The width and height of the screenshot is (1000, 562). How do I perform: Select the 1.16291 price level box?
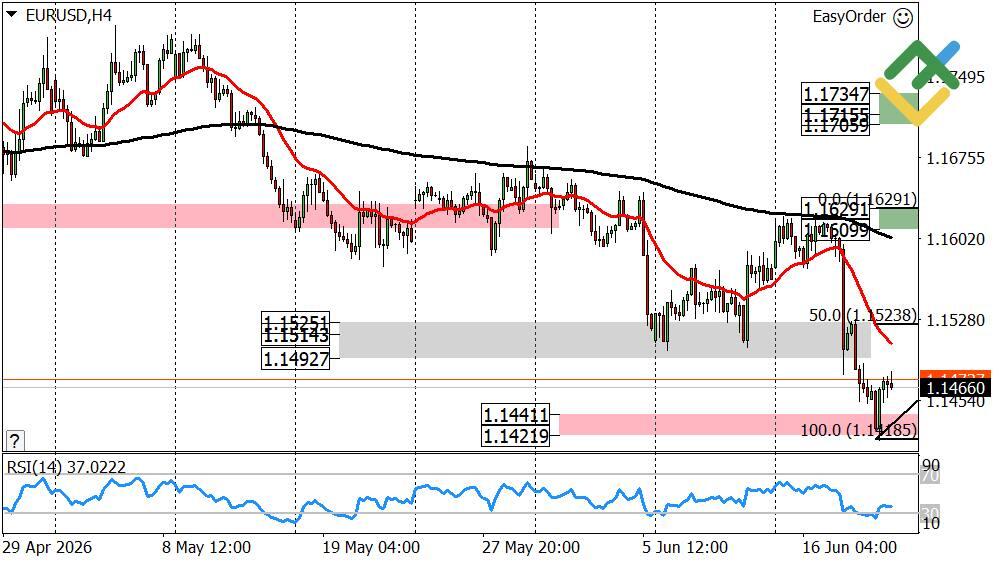(x=835, y=209)
